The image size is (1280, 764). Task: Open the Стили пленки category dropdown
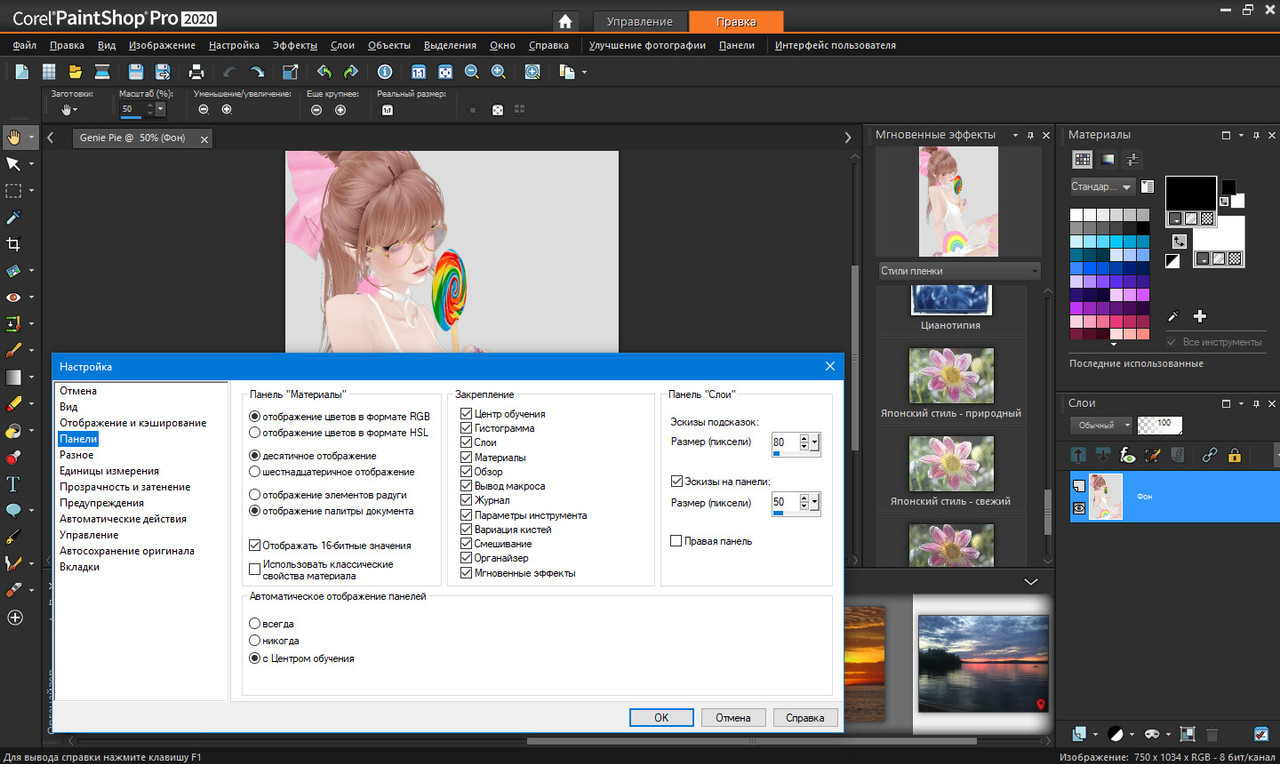(x=959, y=271)
